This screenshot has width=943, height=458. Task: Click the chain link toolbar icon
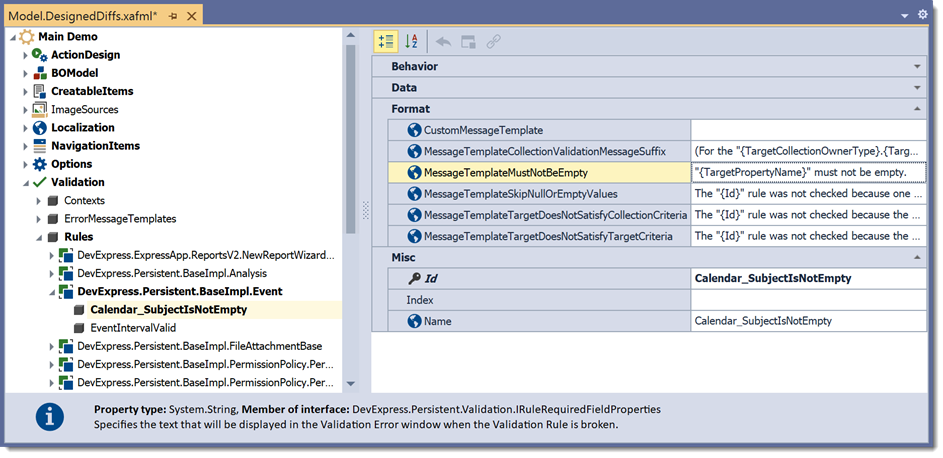[x=494, y=41]
